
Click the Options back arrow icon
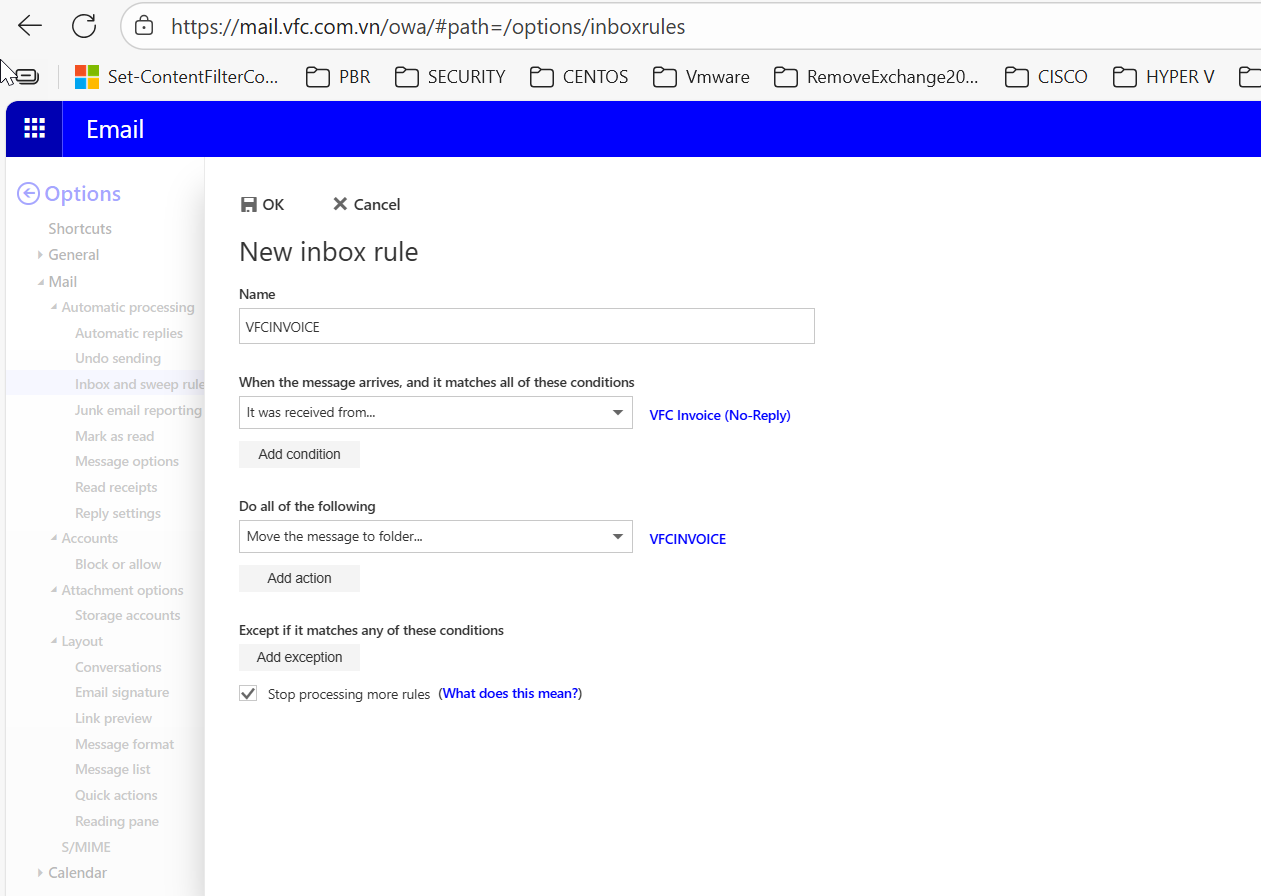click(x=29, y=194)
